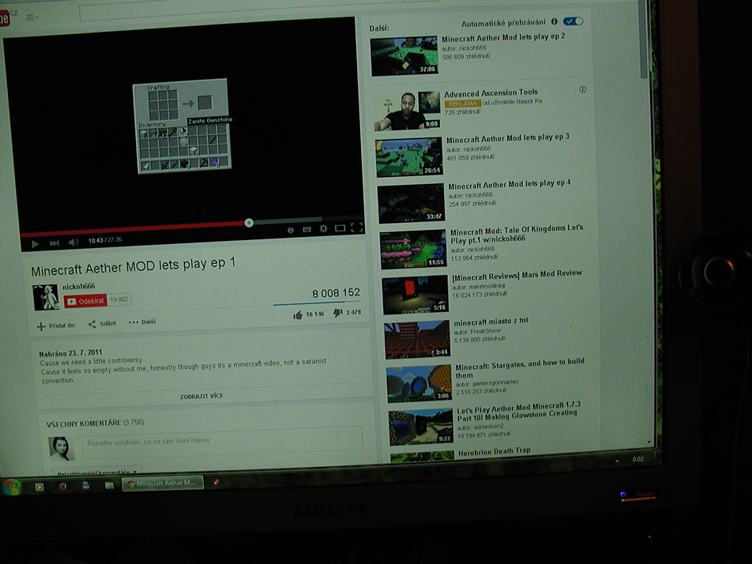
Task: Toggle subtitles icon in player controls
Action: click(306, 229)
